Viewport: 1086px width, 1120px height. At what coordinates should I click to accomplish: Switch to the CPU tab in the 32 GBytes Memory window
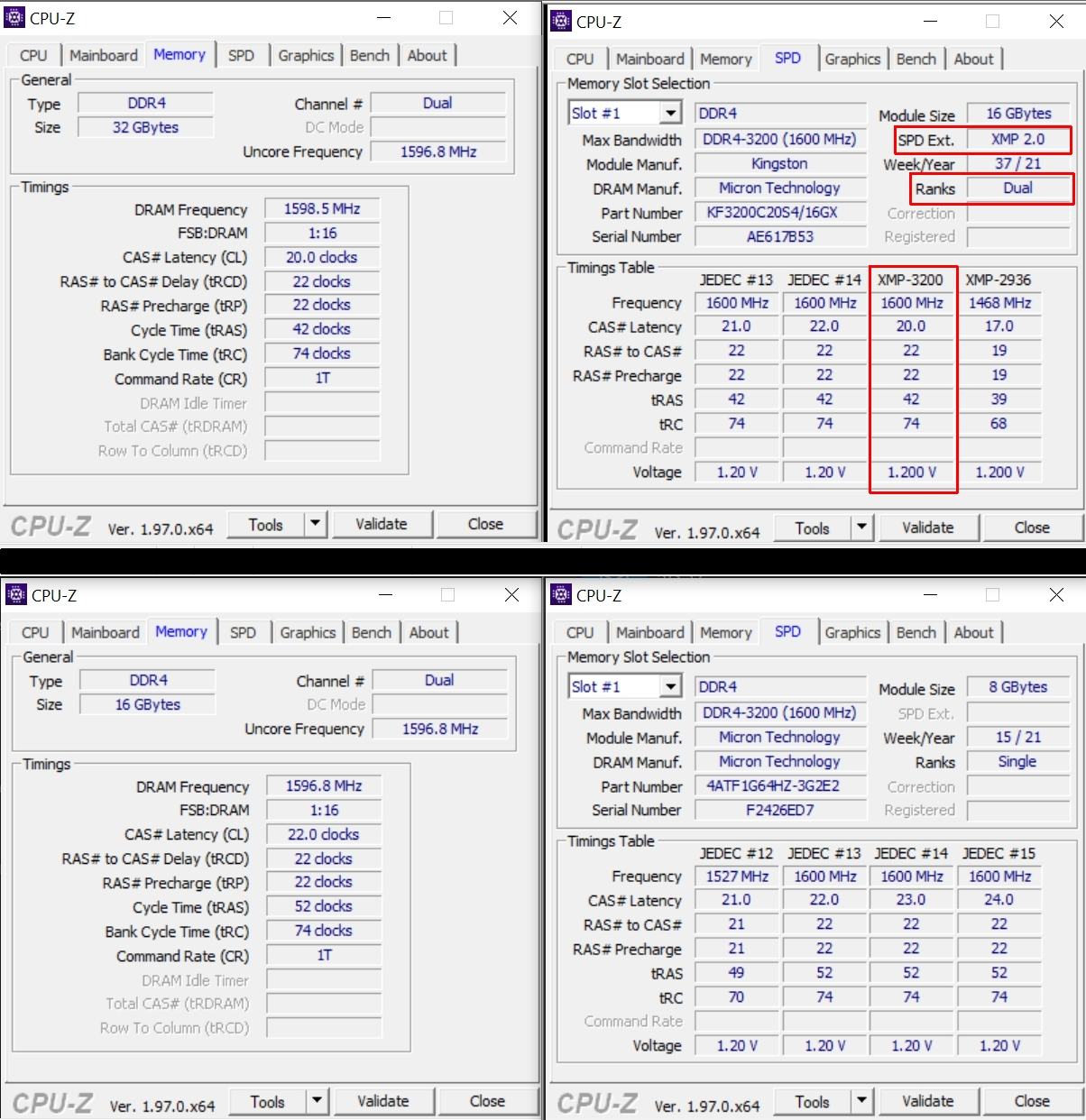click(33, 55)
